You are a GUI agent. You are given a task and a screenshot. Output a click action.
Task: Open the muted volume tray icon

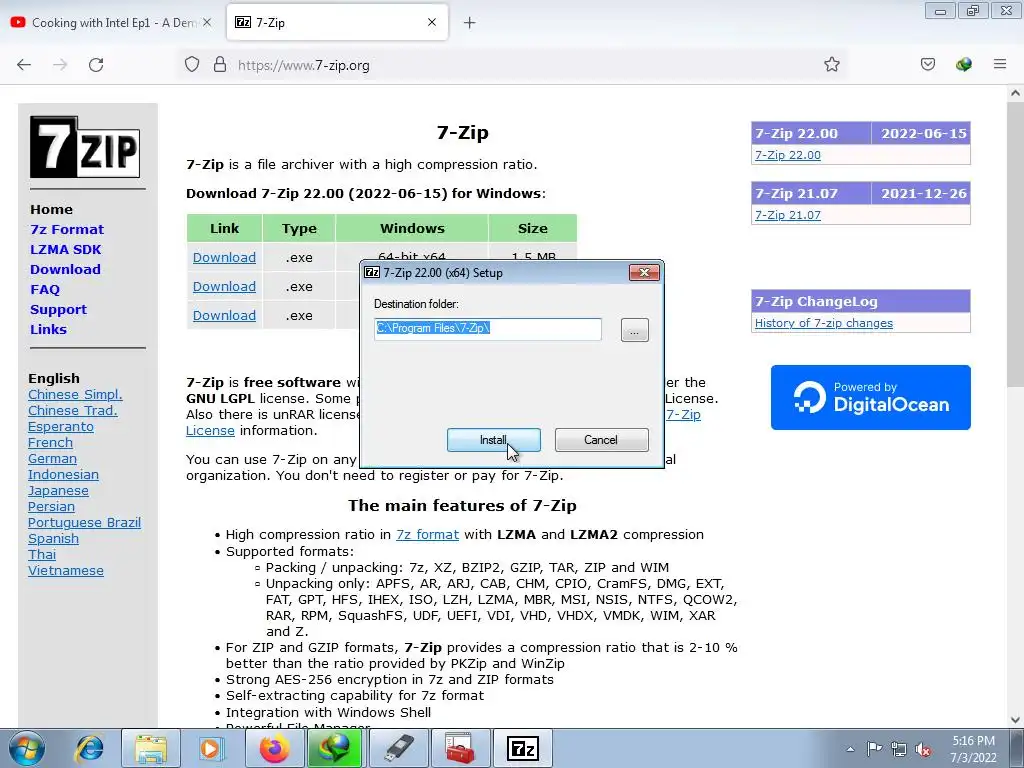(923, 749)
